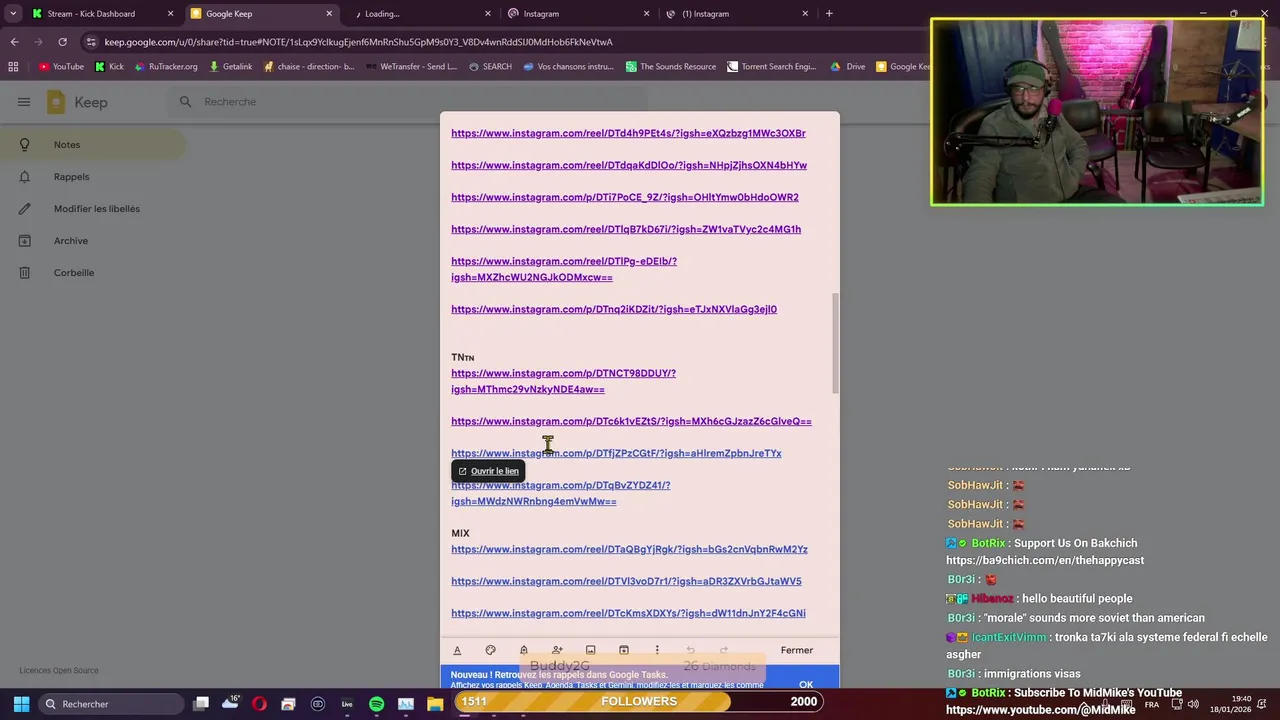Add an image to the note

(x=590, y=650)
